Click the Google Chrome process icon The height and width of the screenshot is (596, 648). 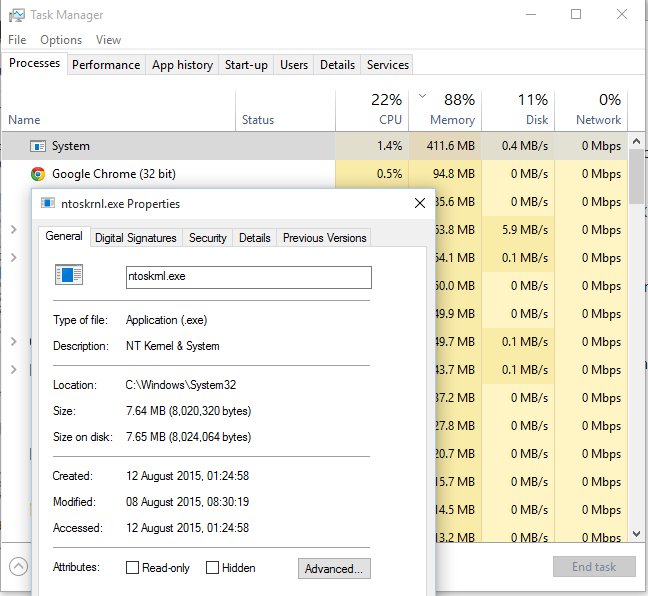(38, 174)
